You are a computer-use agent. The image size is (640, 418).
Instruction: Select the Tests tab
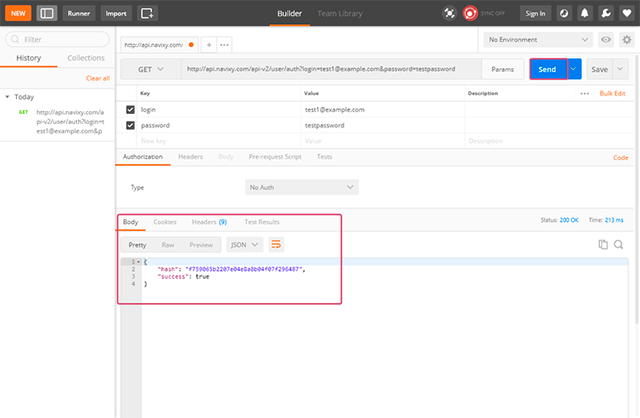coord(324,157)
